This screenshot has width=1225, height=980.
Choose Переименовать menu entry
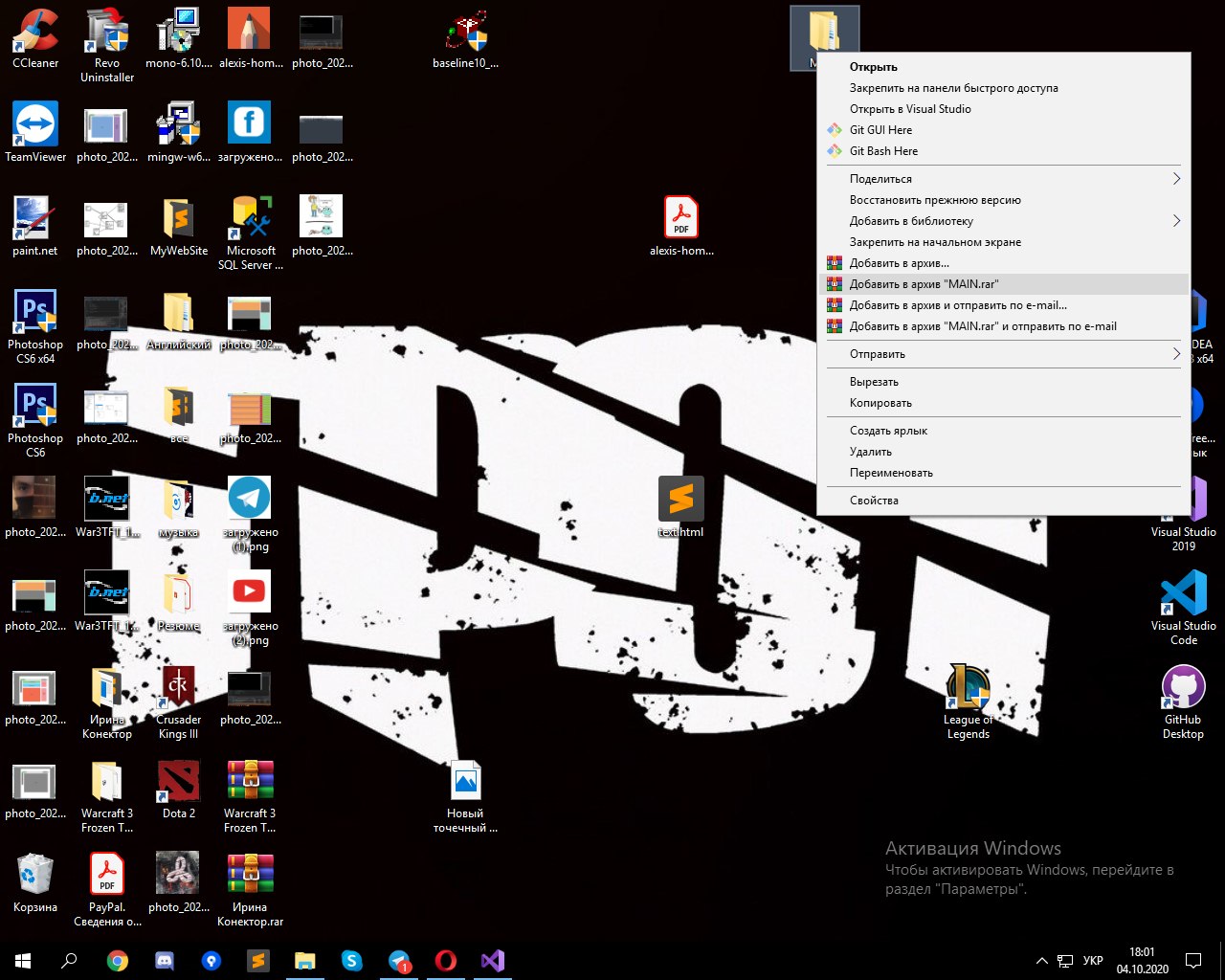pyautogui.click(x=1004, y=473)
